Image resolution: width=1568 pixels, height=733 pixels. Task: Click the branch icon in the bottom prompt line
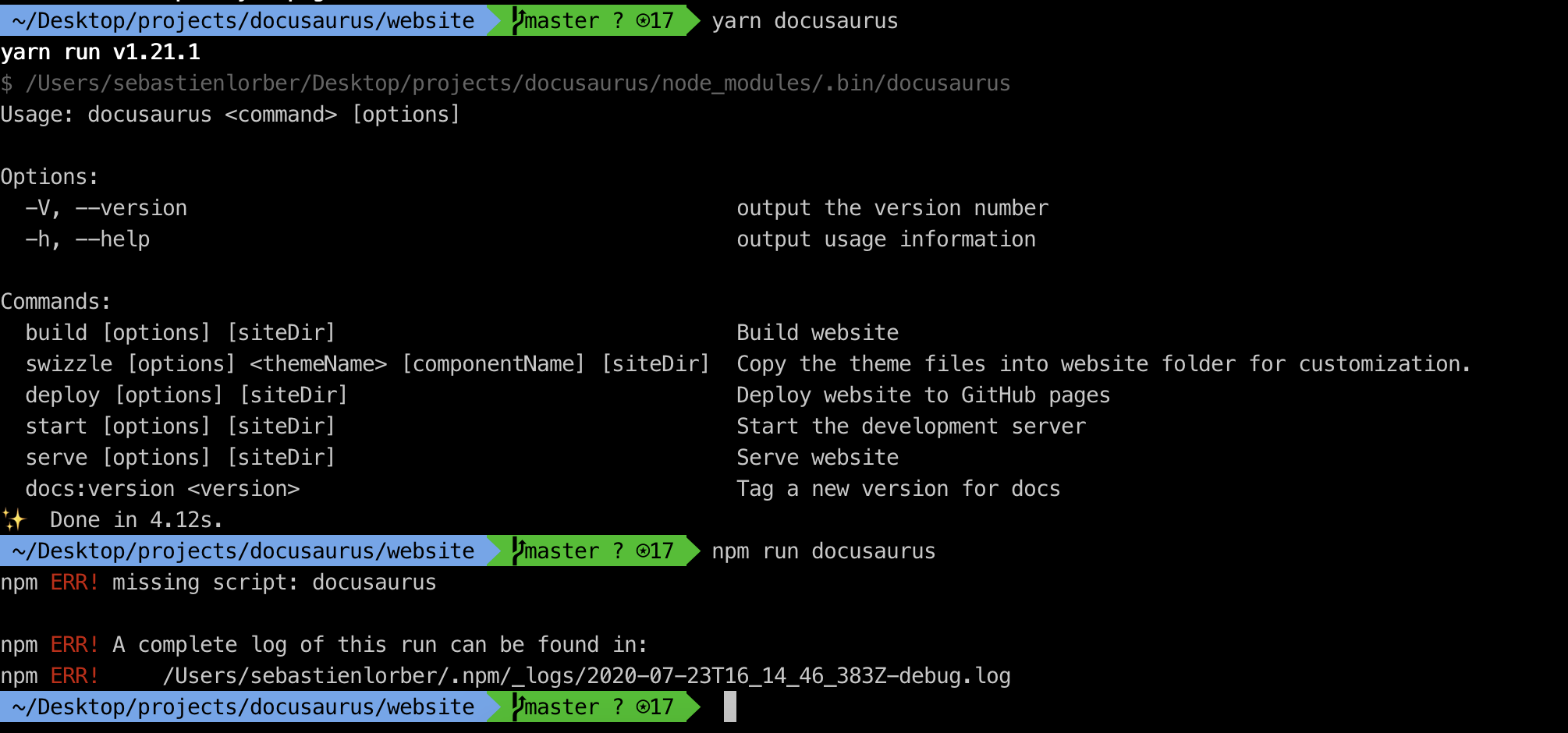(516, 706)
